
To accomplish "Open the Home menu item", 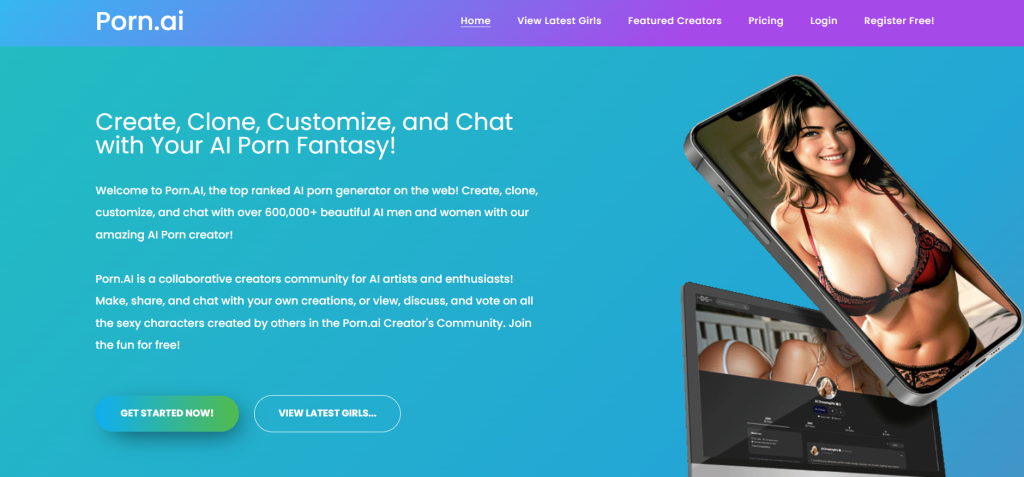I will [x=475, y=21].
